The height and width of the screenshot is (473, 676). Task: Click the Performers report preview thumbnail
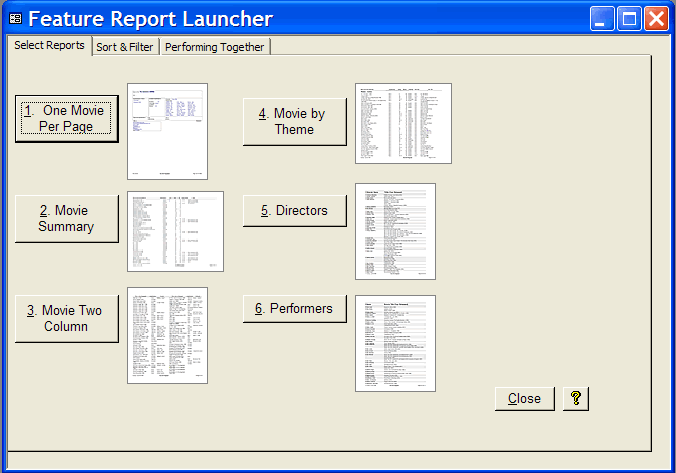[x=395, y=343]
